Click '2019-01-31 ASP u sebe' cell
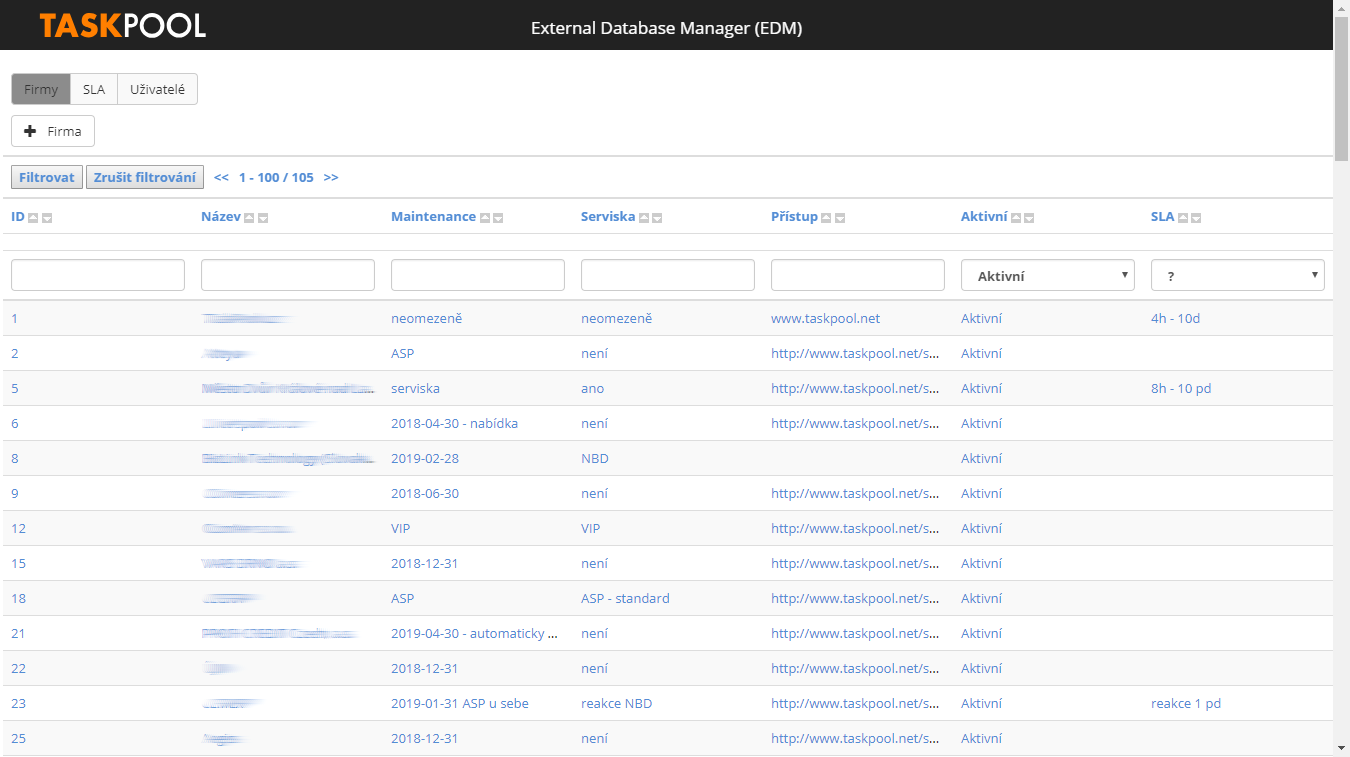The image size is (1350, 757). (x=460, y=703)
